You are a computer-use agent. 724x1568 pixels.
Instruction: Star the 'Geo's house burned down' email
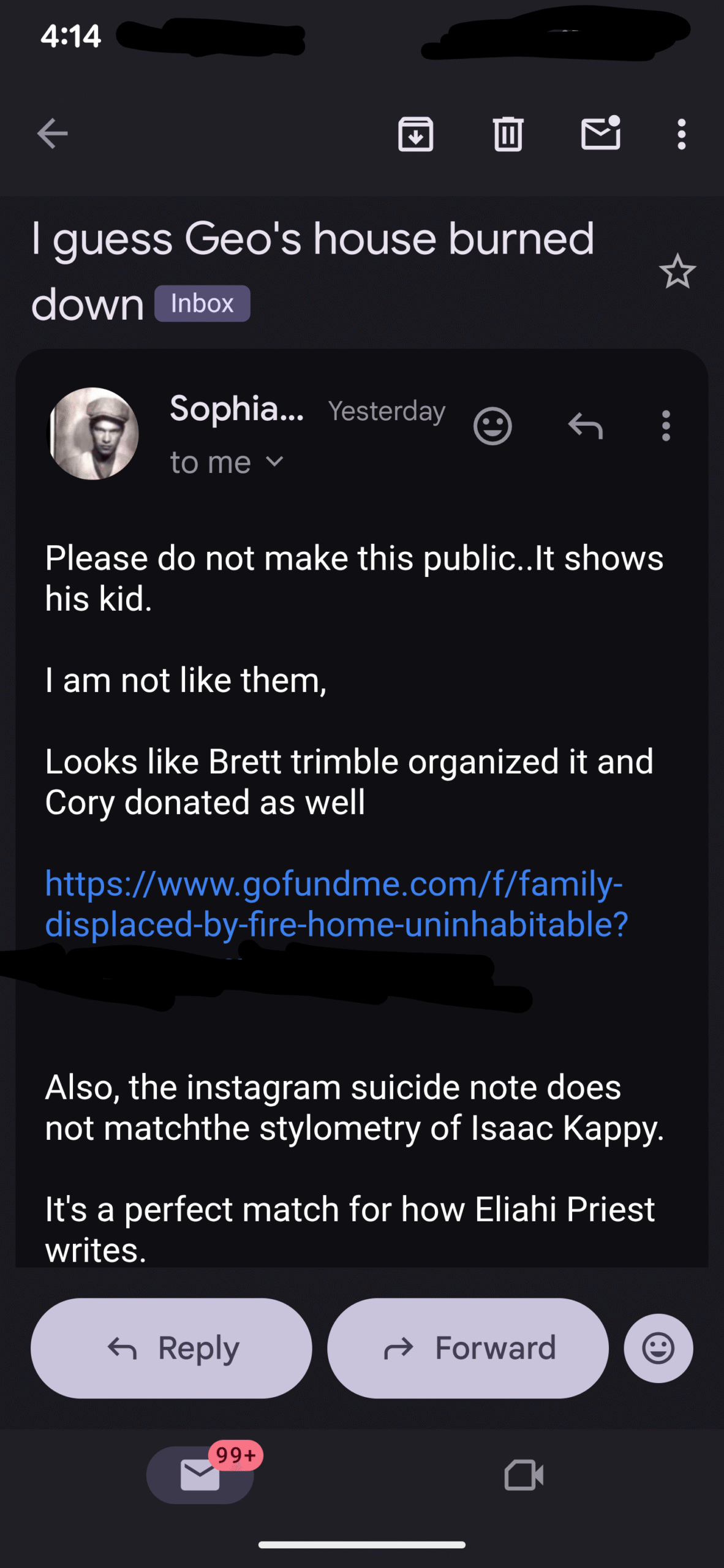(x=677, y=271)
